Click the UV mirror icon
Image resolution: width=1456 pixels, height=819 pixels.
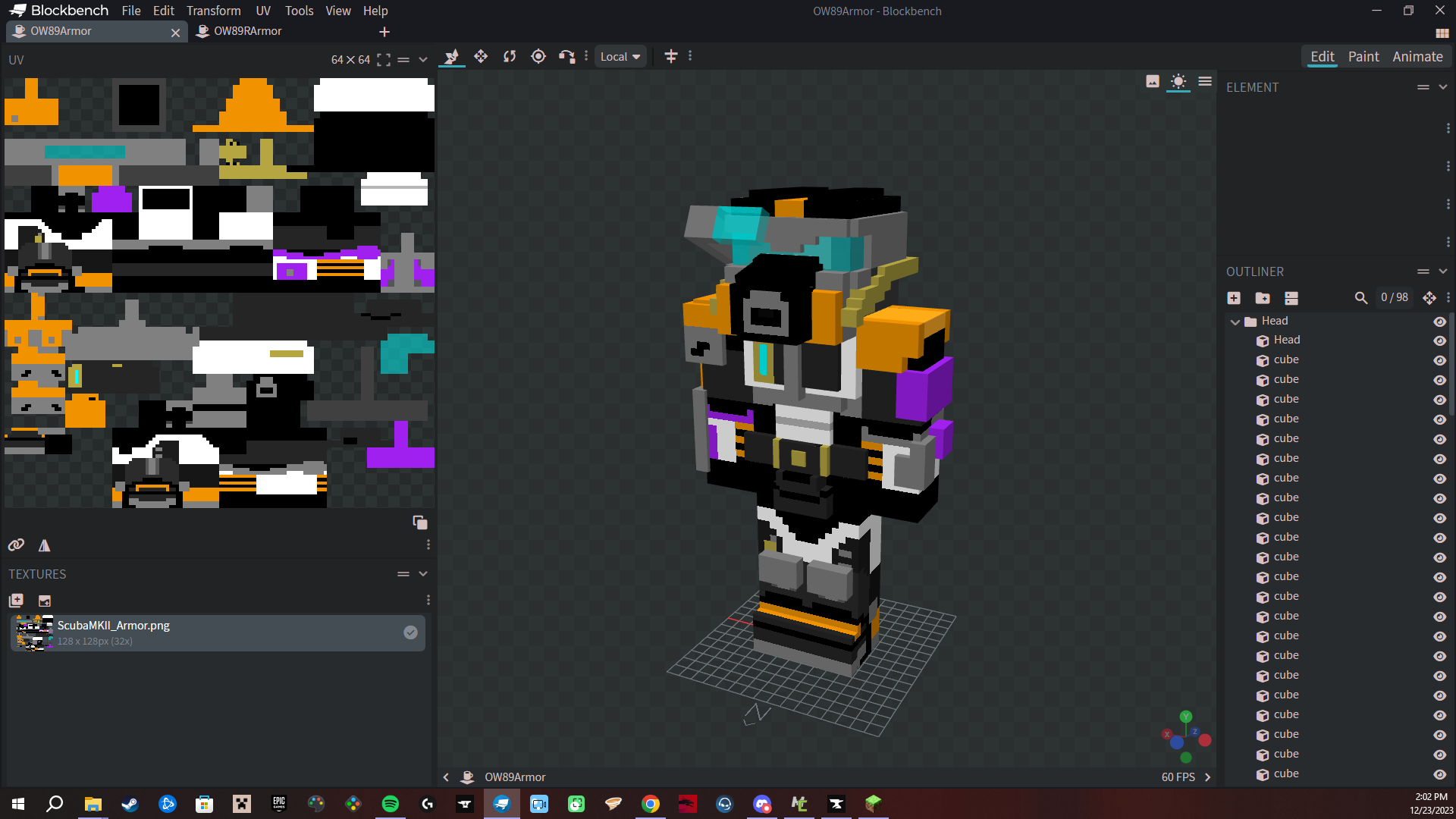45,544
